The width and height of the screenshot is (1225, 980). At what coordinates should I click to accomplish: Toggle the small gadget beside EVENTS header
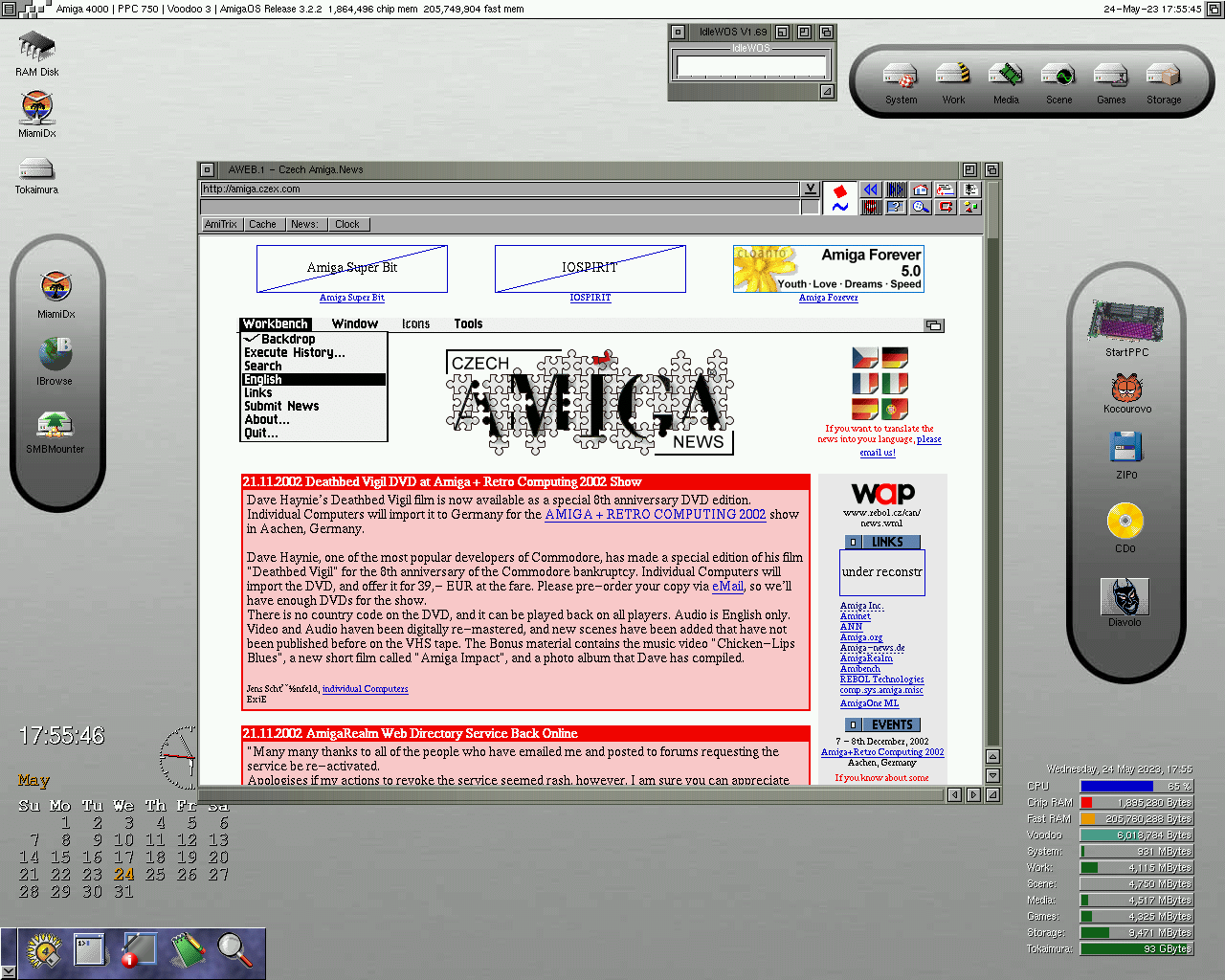click(853, 725)
